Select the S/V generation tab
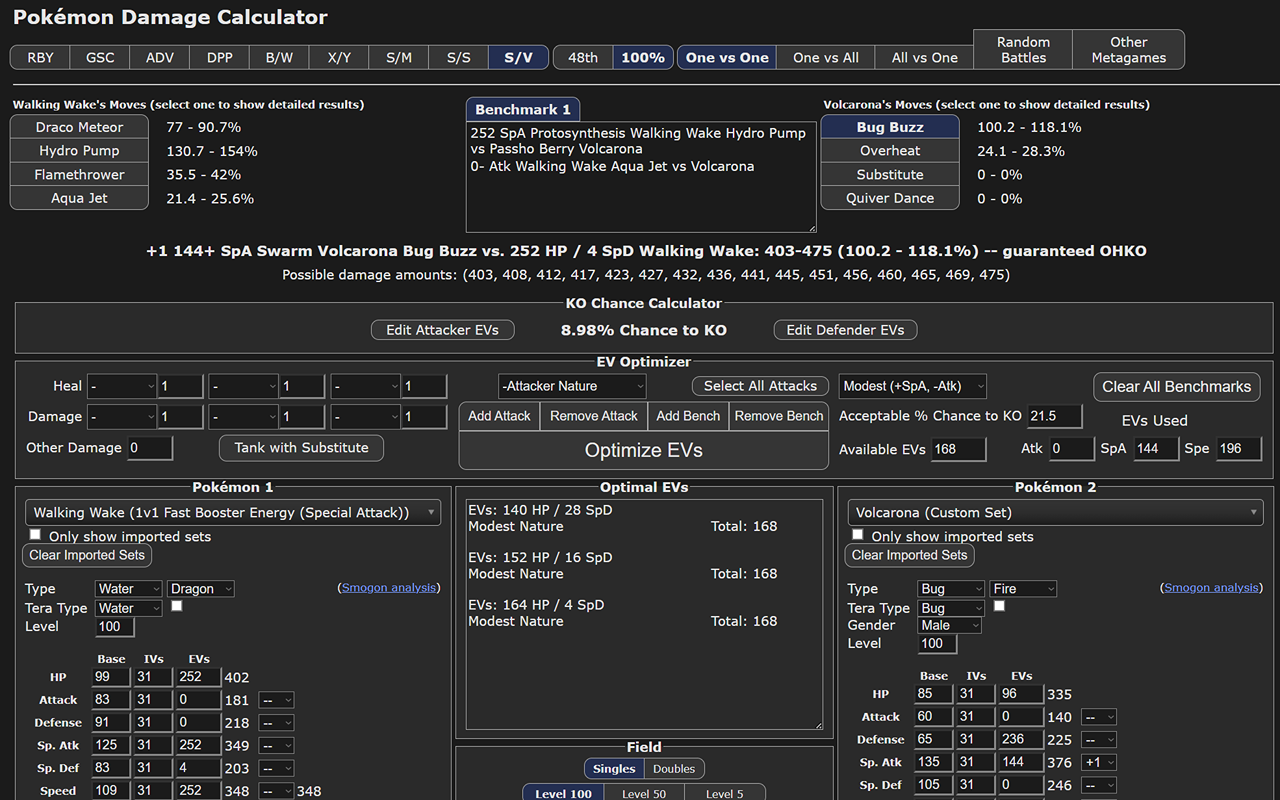Image resolution: width=1280 pixels, height=800 pixels. [519, 57]
